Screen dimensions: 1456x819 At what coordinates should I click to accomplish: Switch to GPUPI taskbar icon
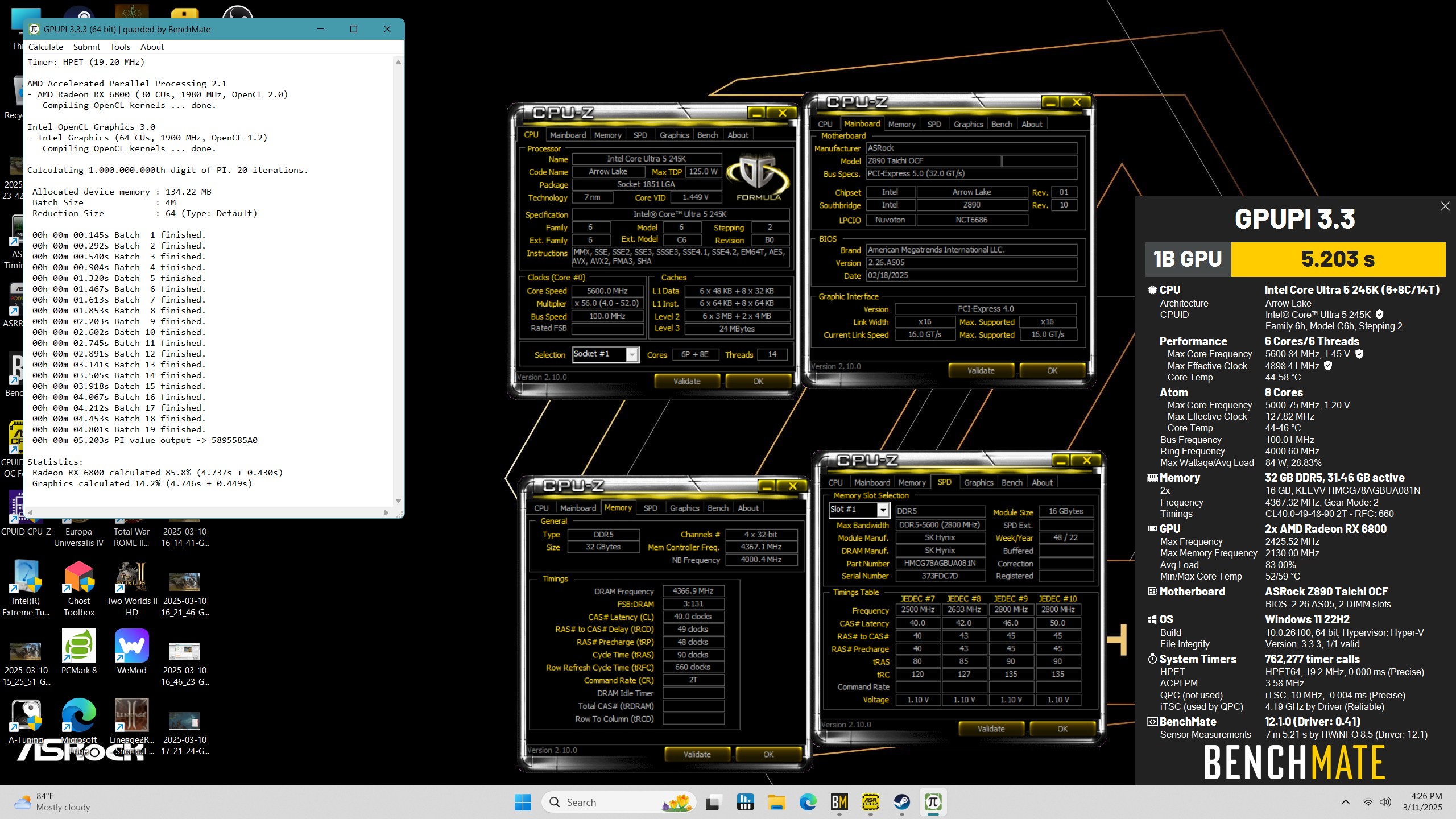pyautogui.click(x=933, y=802)
